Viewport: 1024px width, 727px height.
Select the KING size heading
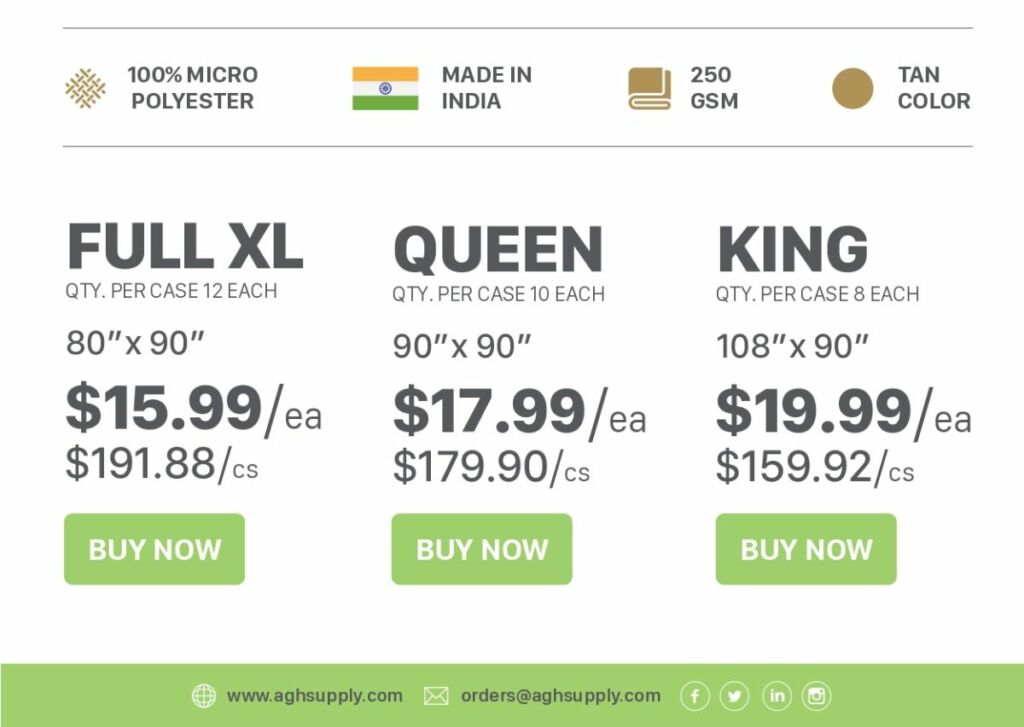(x=792, y=249)
